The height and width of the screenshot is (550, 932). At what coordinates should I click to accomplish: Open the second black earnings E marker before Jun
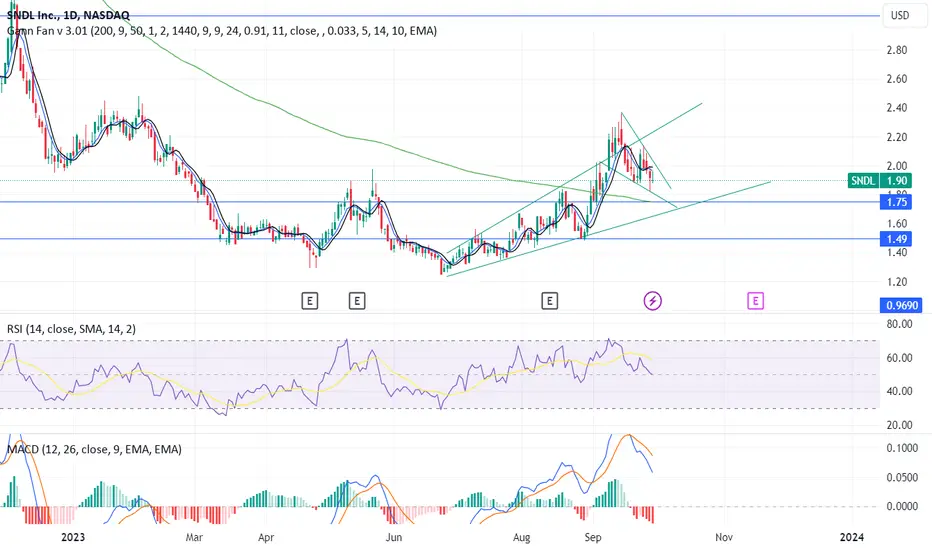pos(357,301)
